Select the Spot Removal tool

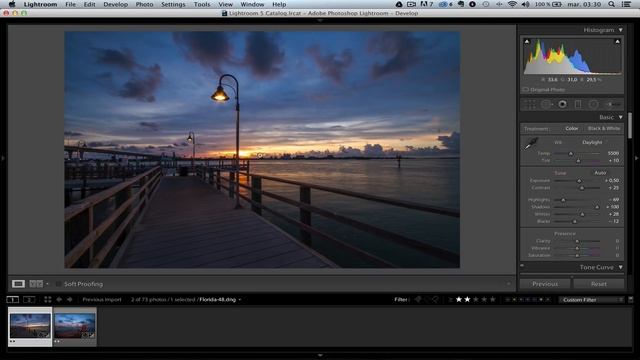tap(546, 104)
